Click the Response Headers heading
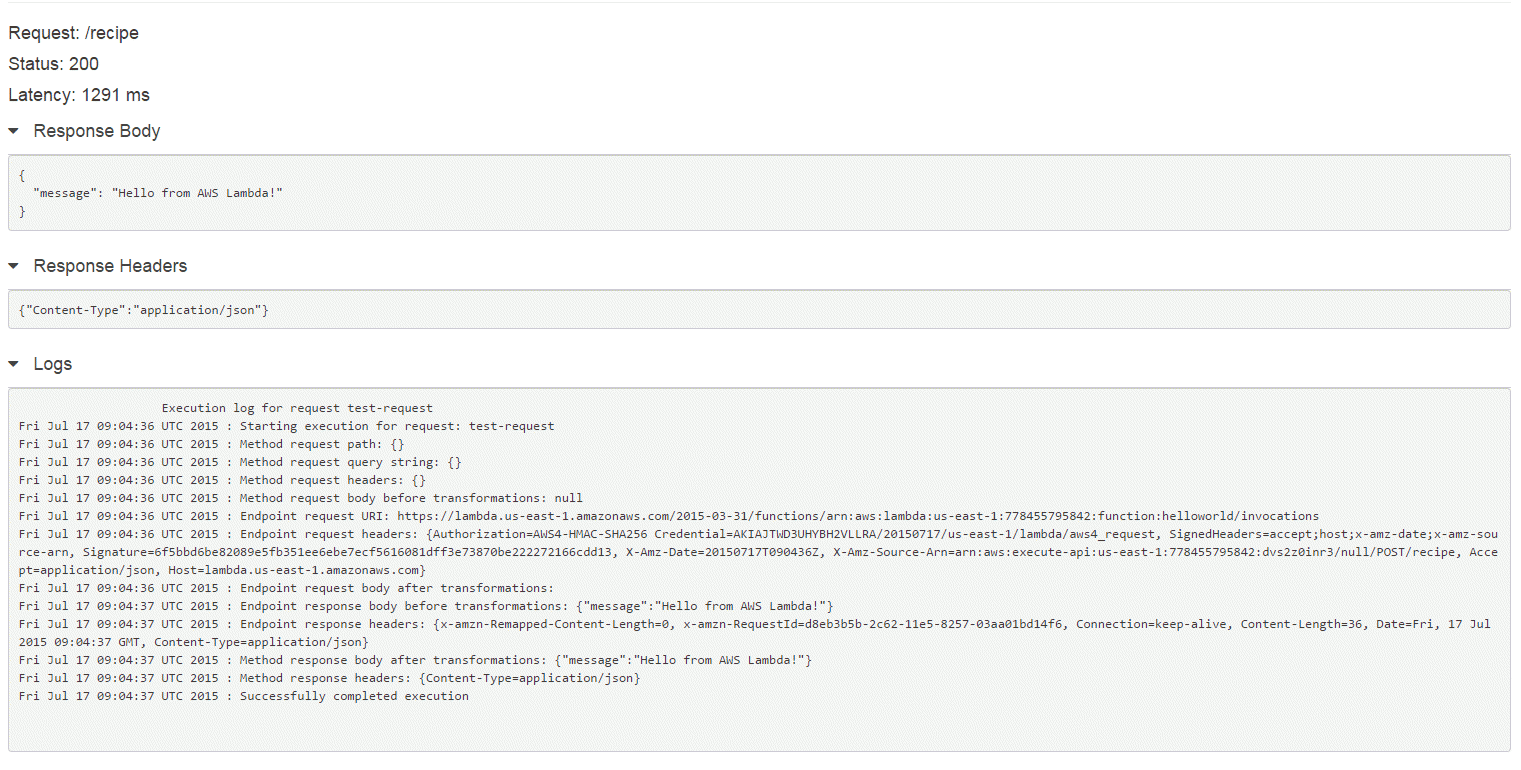This screenshot has height=770, width=1521. pos(110,266)
